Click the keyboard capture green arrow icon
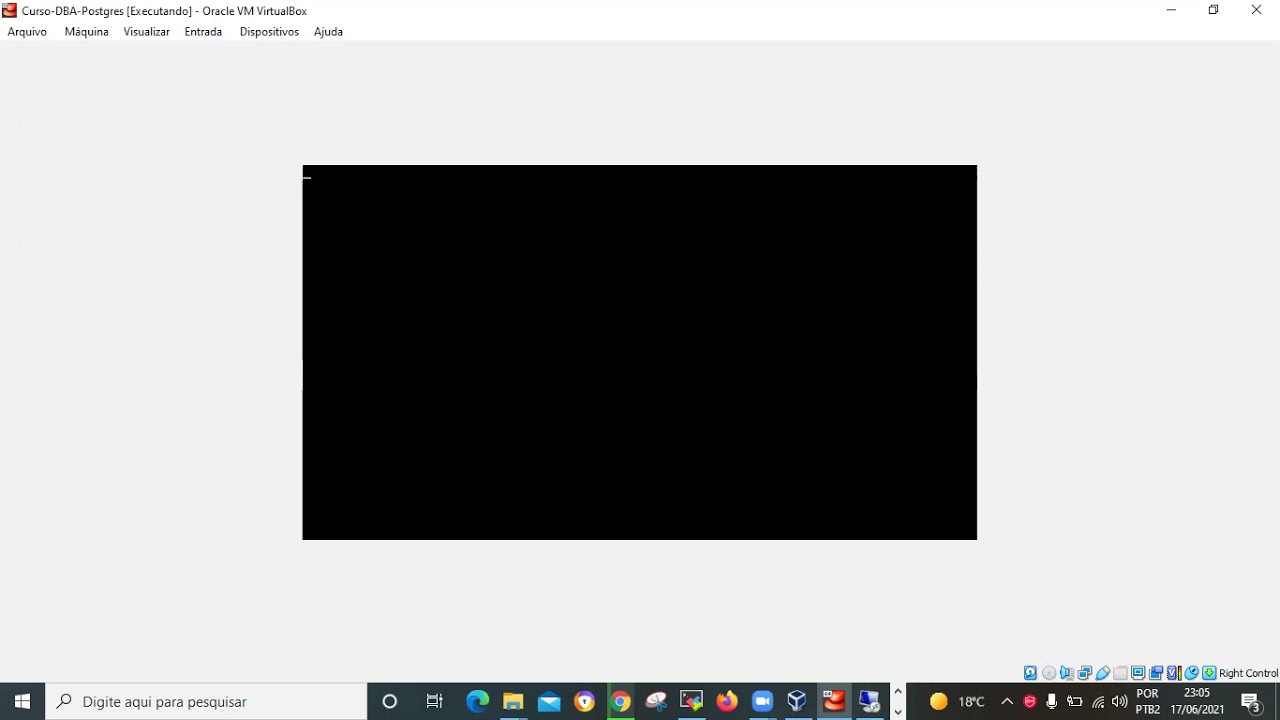 click(x=1209, y=673)
